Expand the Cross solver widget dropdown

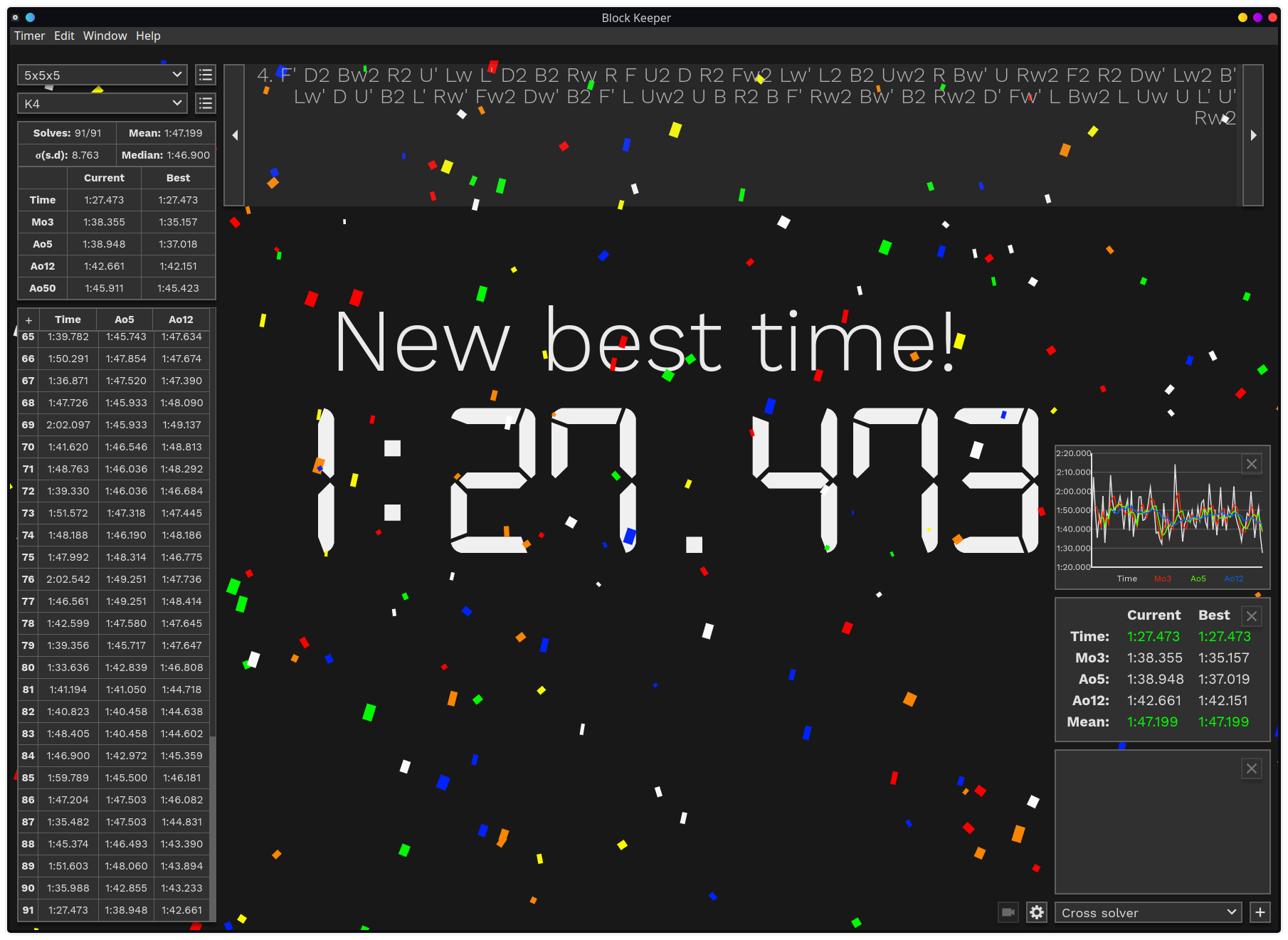click(x=1149, y=912)
